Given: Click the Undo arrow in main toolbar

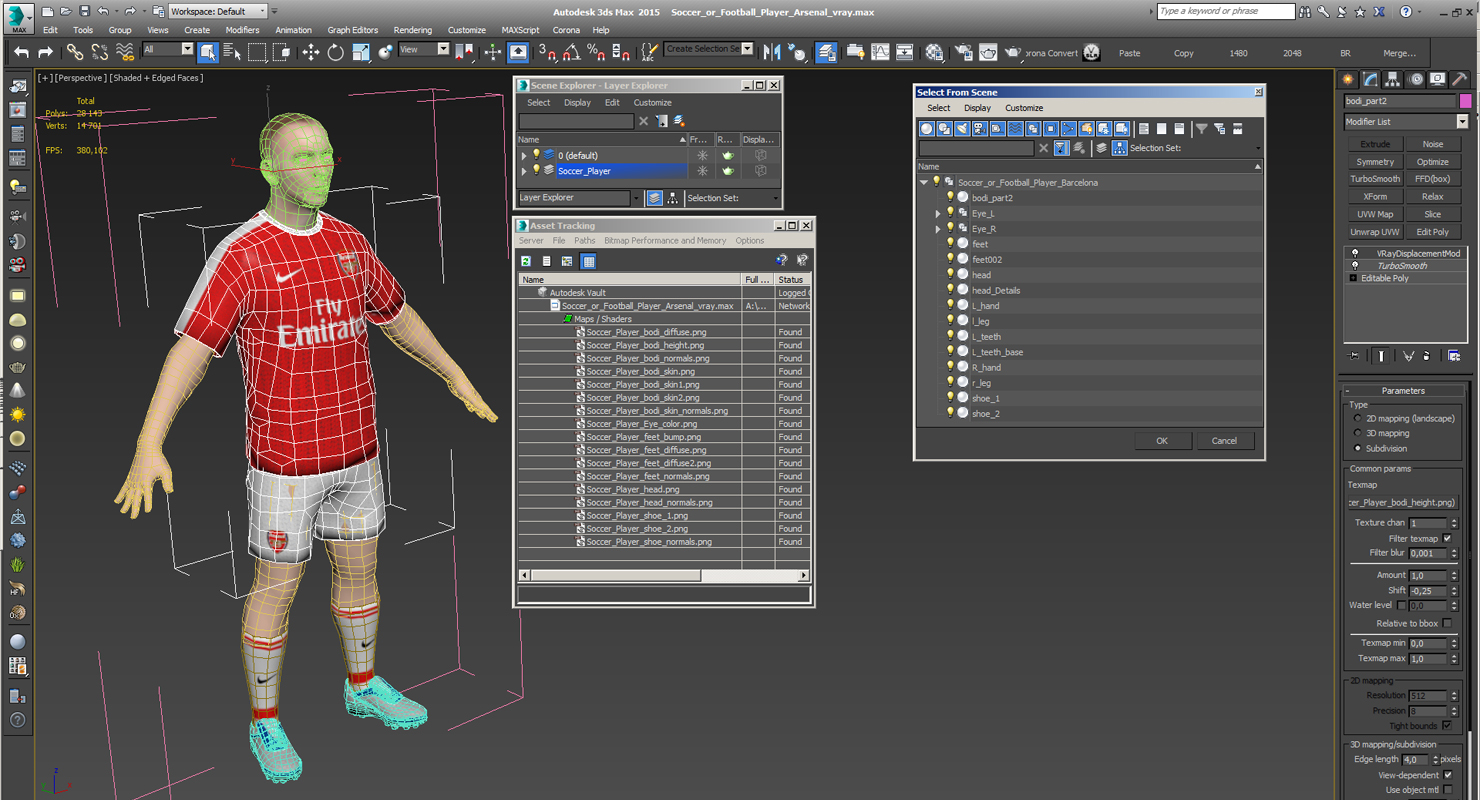Looking at the screenshot, I should pyautogui.click(x=21, y=52).
